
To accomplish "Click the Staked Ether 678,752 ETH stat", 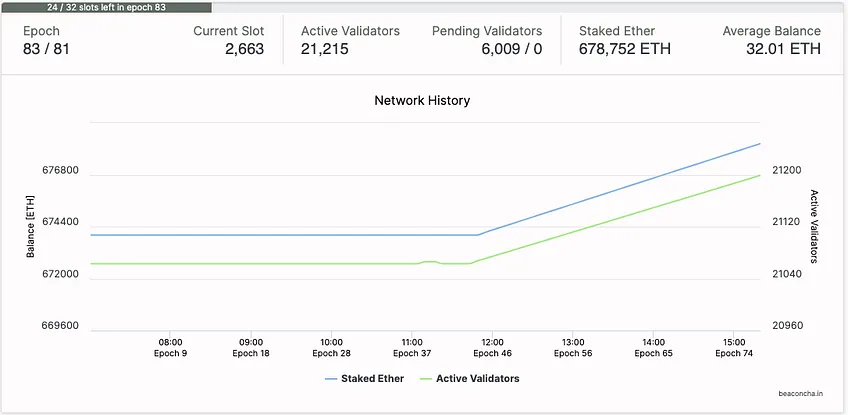I will [x=625, y=41].
